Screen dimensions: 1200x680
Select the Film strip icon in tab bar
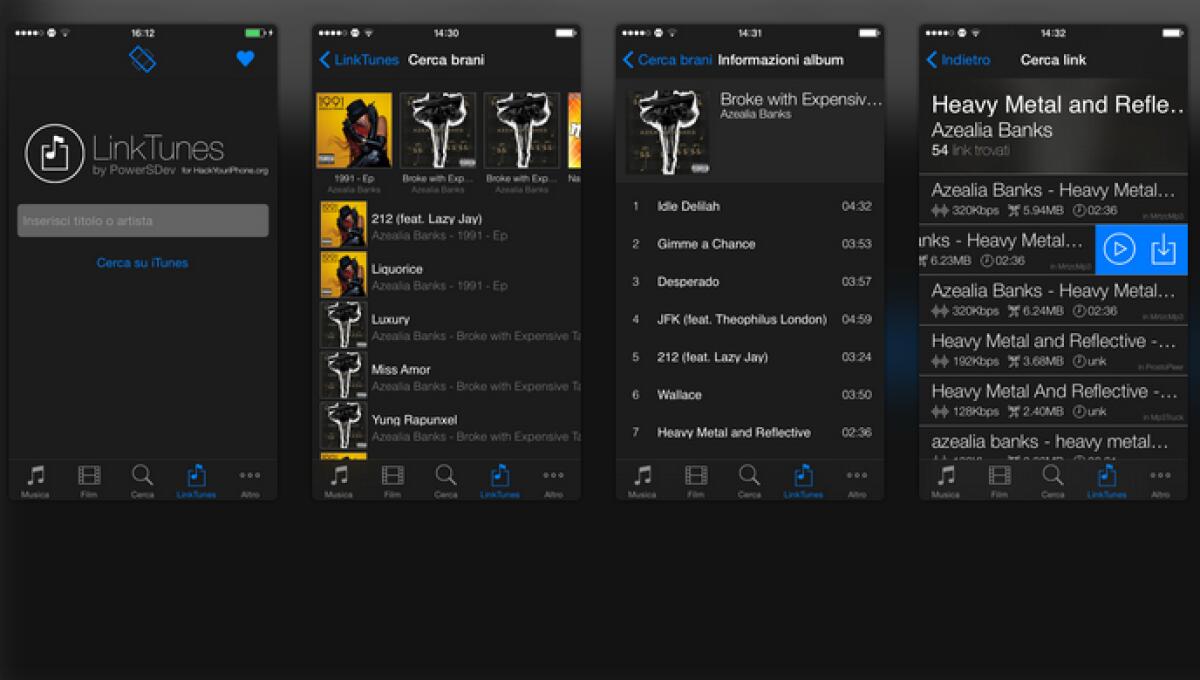pyautogui.click(x=89, y=477)
